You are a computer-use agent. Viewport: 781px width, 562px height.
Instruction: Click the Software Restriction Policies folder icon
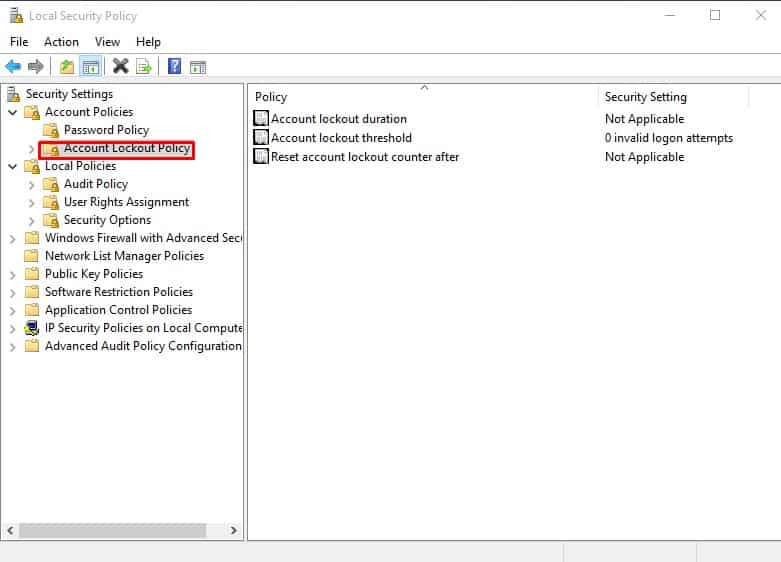click(32, 292)
